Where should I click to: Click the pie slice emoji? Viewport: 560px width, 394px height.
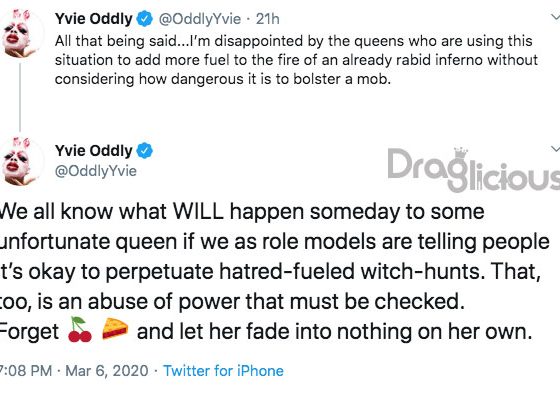115,329
